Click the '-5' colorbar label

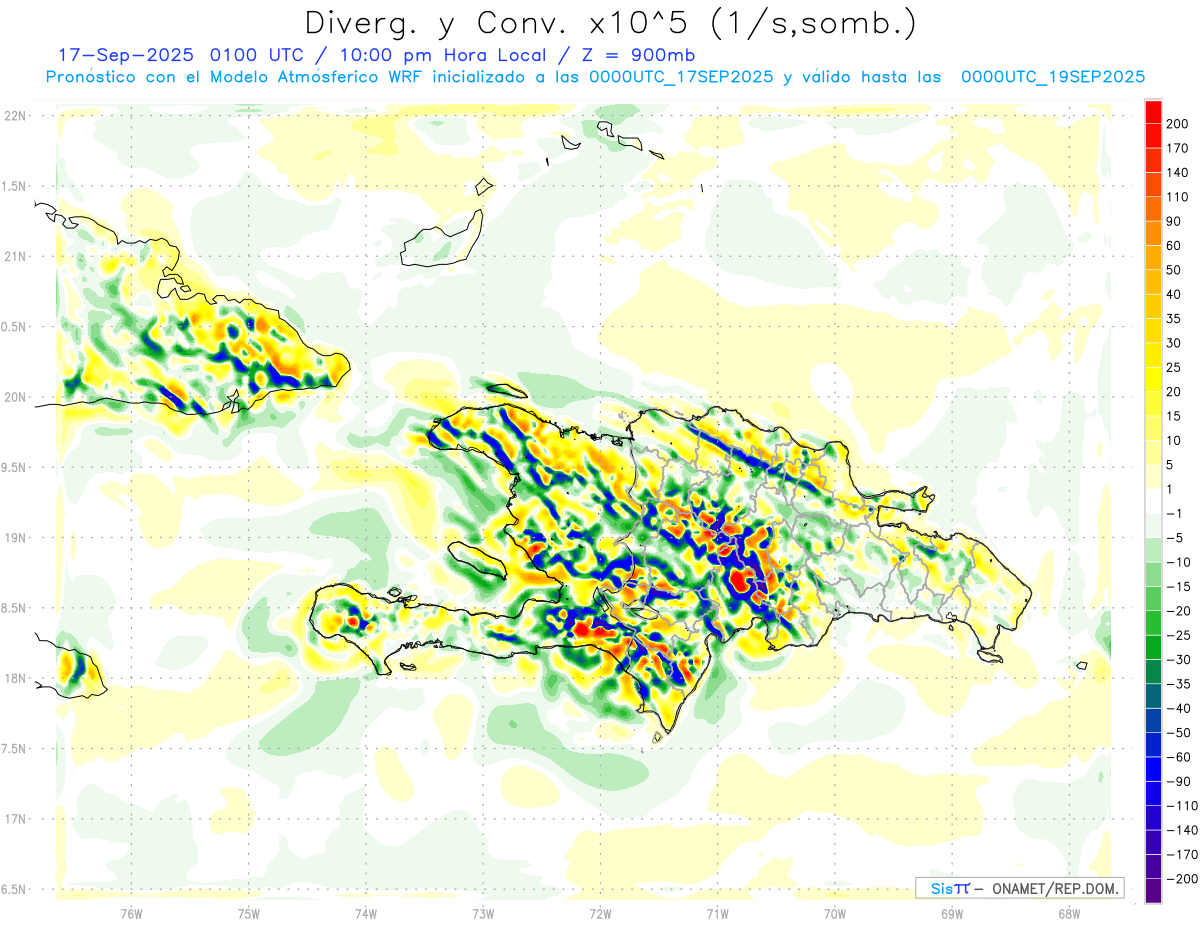coord(1174,537)
